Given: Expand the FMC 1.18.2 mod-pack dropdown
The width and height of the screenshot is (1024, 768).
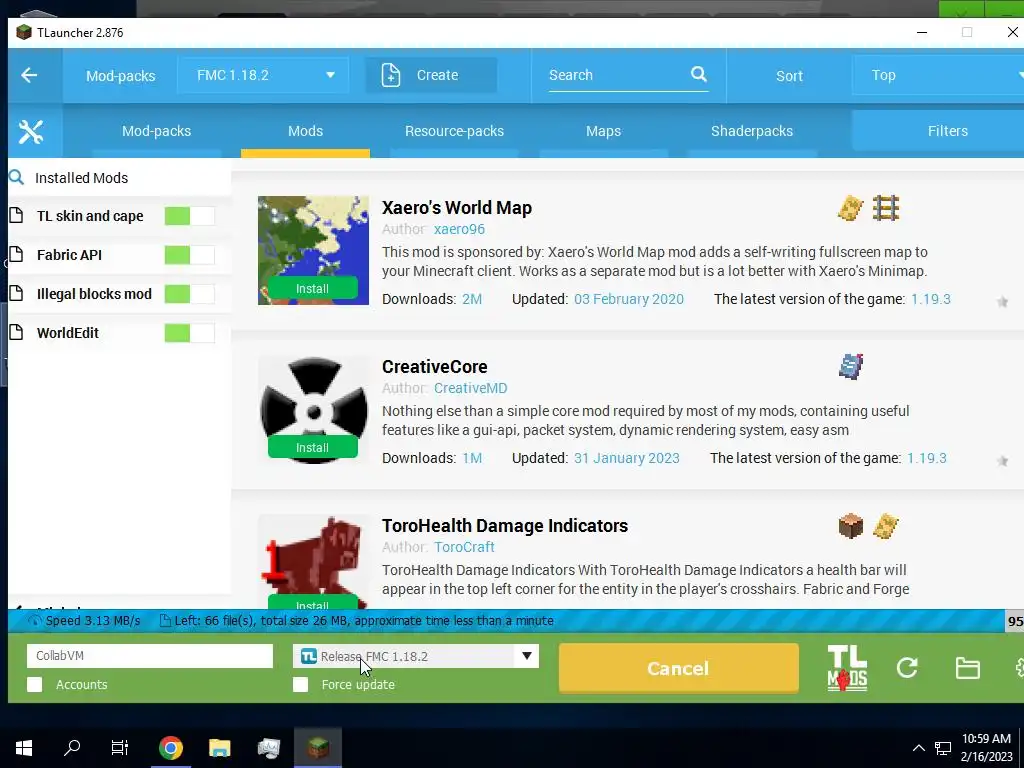Looking at the screenshot, I should 263,75.
